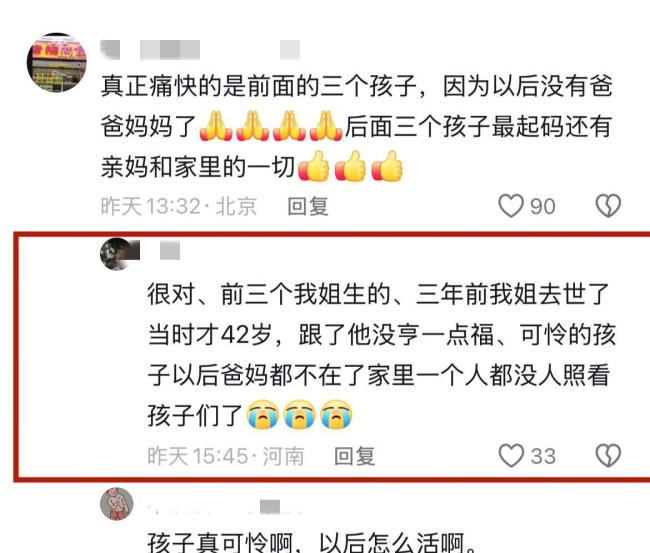Like the Beijing comment with 90 hearts
This screenshot has width=650, height=553.
pos(510,206)
